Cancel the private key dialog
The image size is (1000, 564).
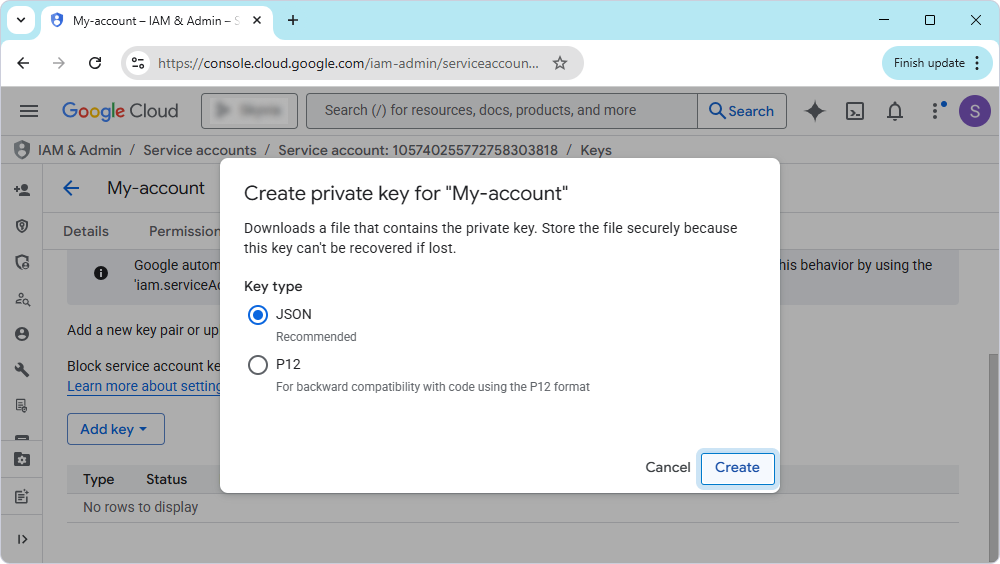pyautogui.click(x=668, y=467)
